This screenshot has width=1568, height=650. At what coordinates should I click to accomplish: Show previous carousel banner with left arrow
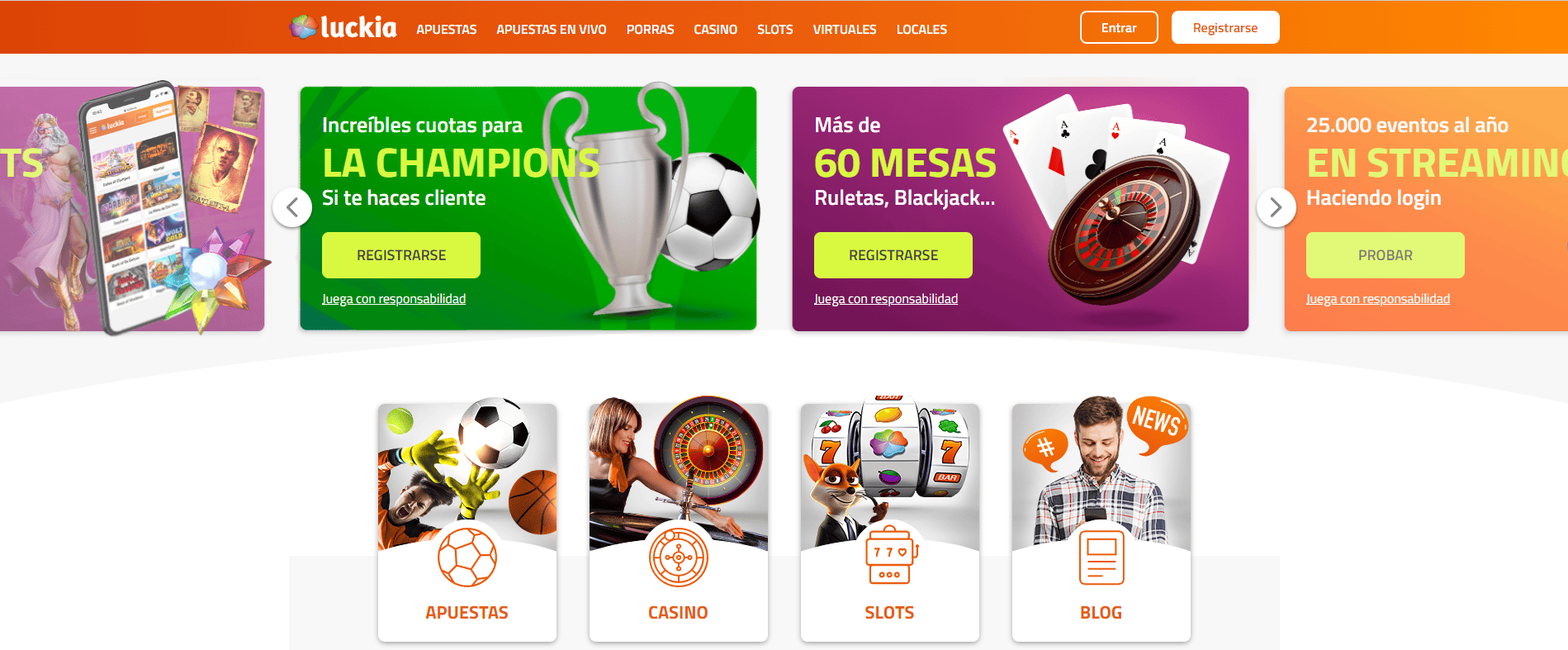tap(292, 207)
